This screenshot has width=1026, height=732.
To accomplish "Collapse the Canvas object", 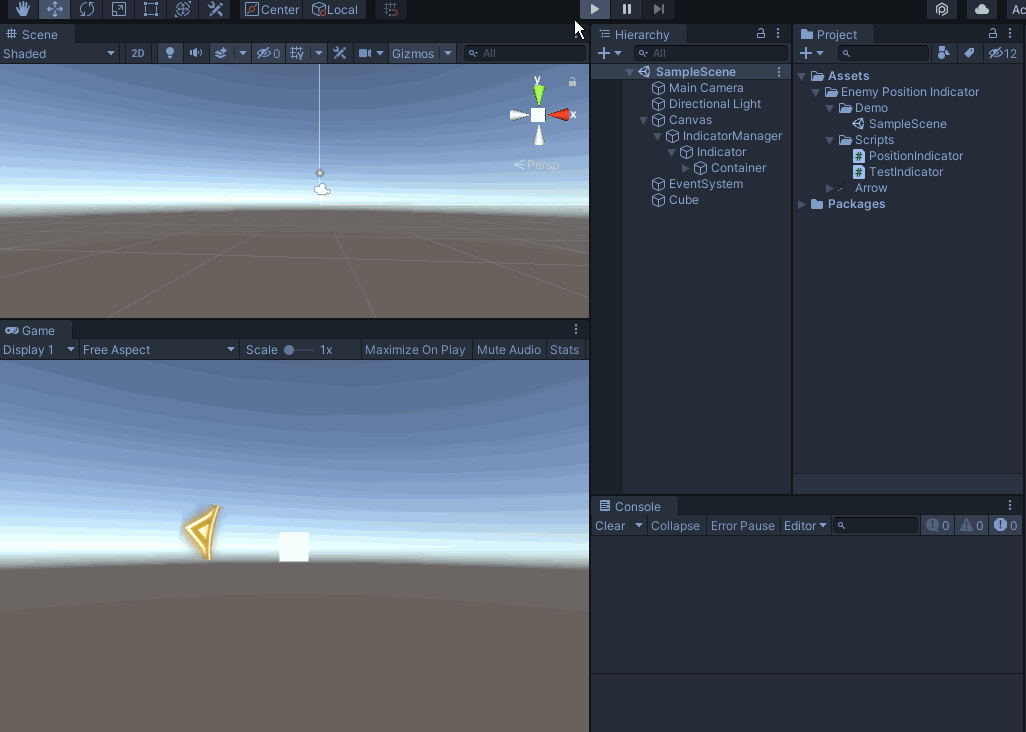I will 643,120.
